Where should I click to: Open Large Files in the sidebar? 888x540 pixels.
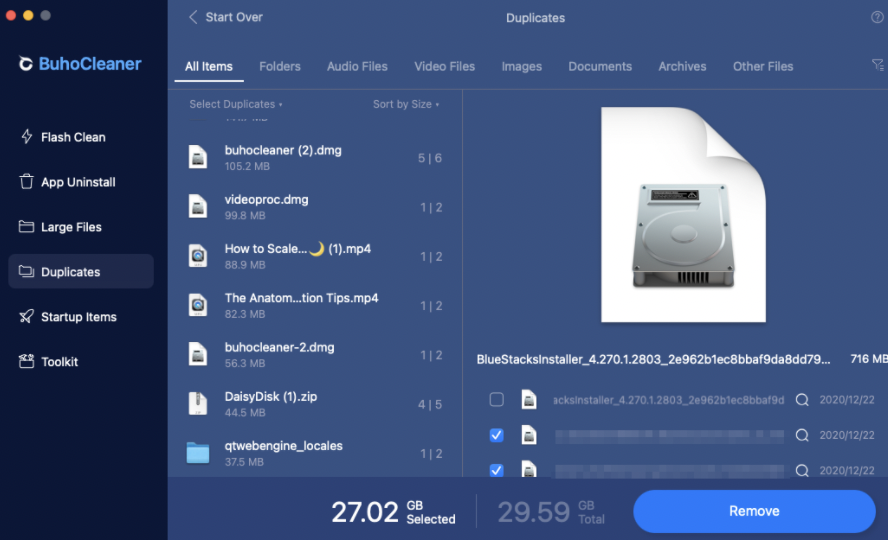tap(80, 226)
